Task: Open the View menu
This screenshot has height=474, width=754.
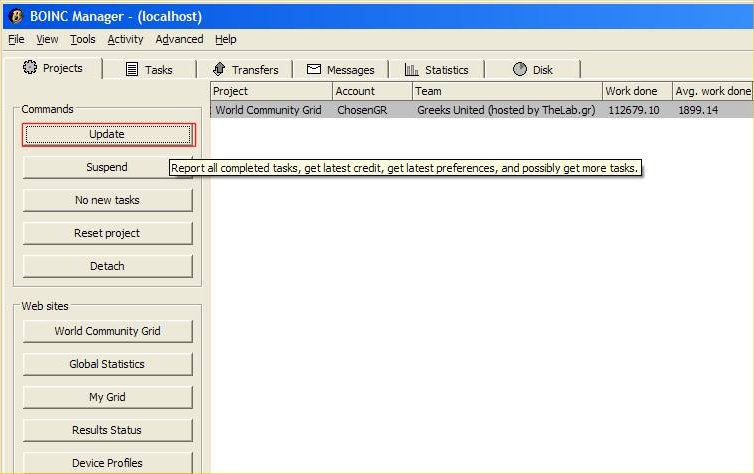Action: tap(47, 39)
